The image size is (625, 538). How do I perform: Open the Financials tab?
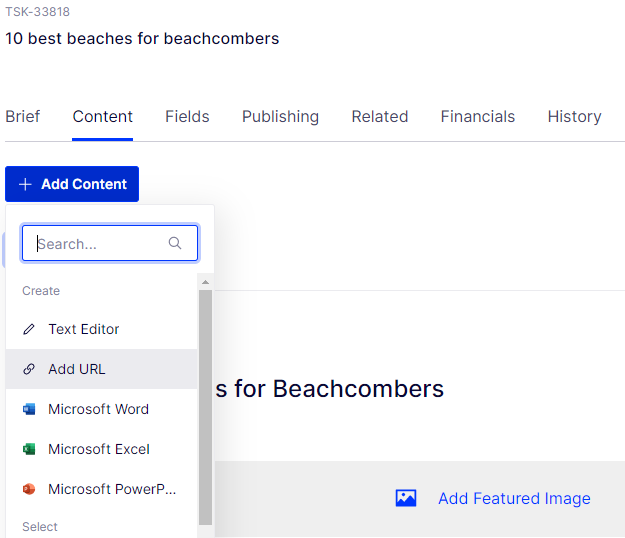point(478,116)
